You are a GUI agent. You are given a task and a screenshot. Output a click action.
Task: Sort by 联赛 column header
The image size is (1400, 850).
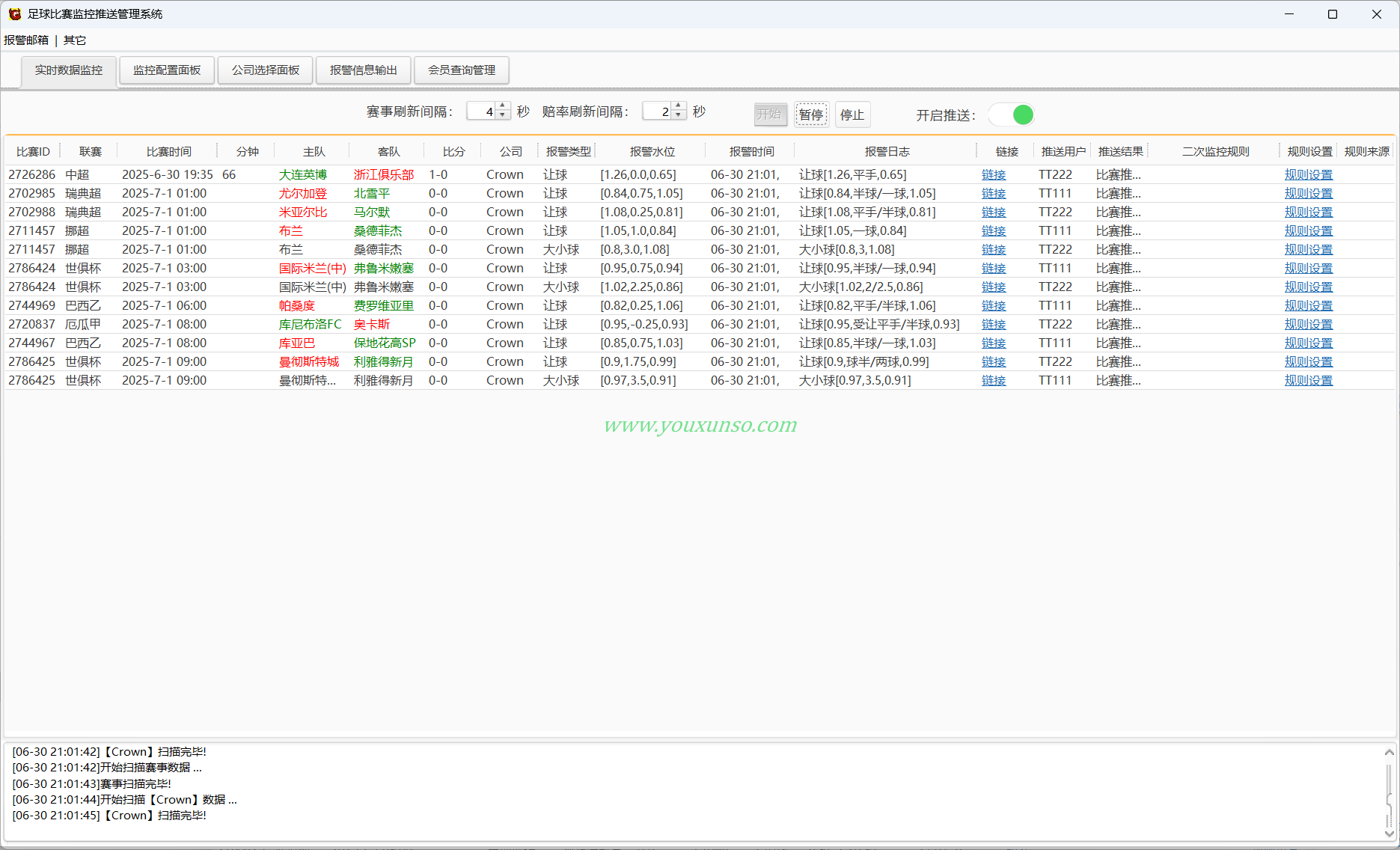click(90, 152)
